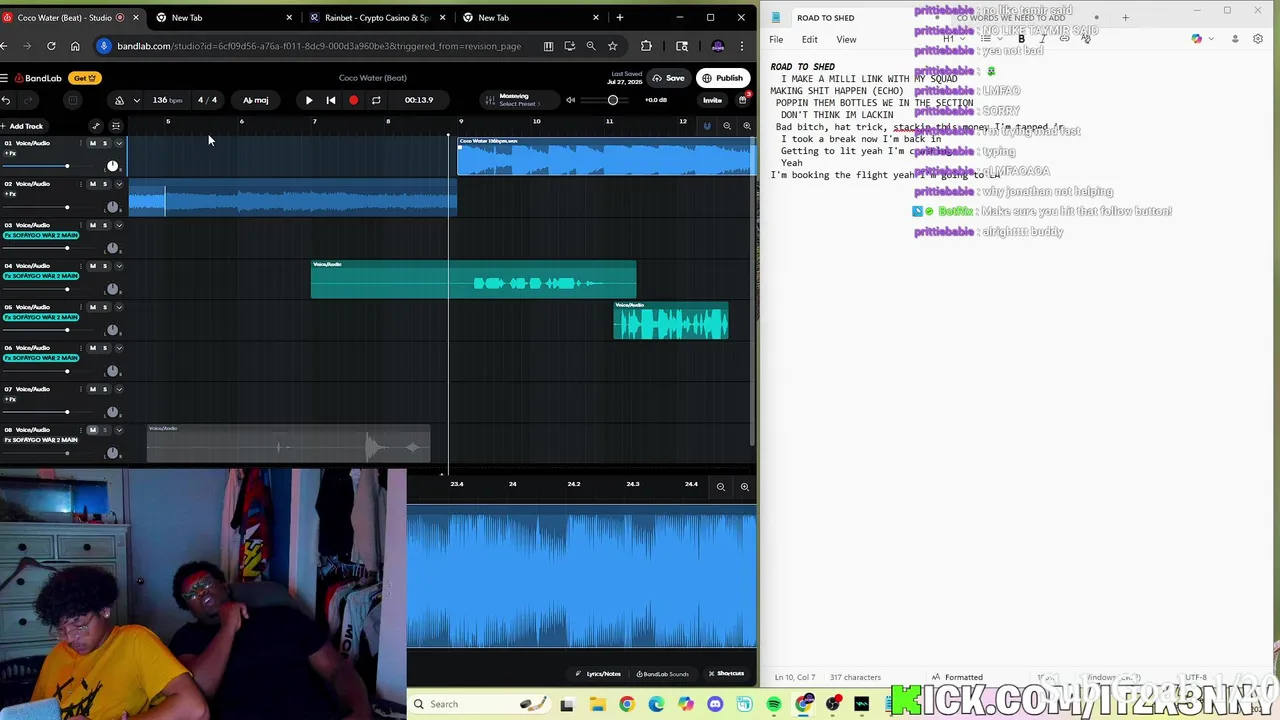Invite a collaborator
The width and height of the screenshot is (1280, 720).
point(712,100)
